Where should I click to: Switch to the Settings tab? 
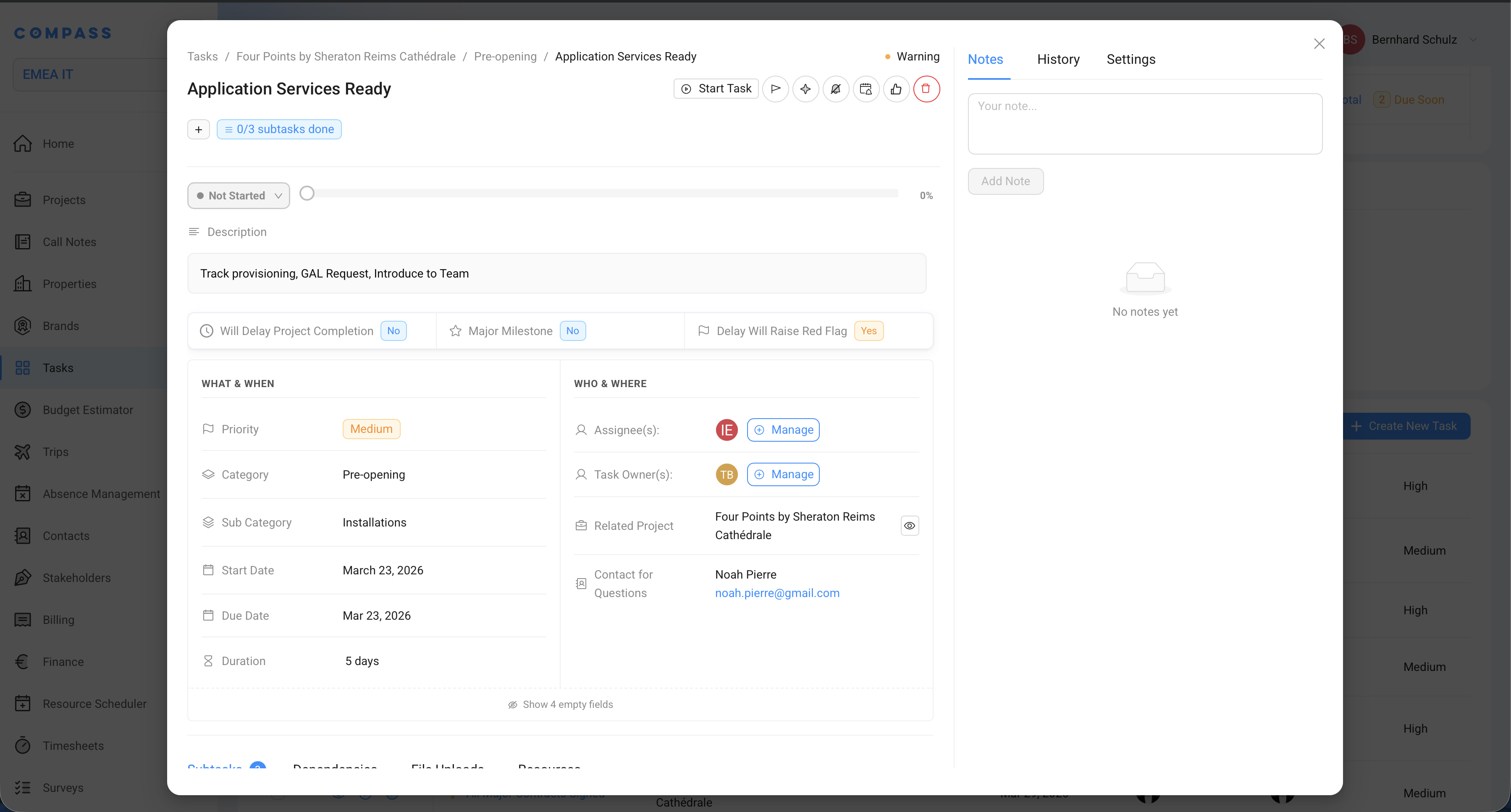pyautogui.click(x=1131, y=59)
